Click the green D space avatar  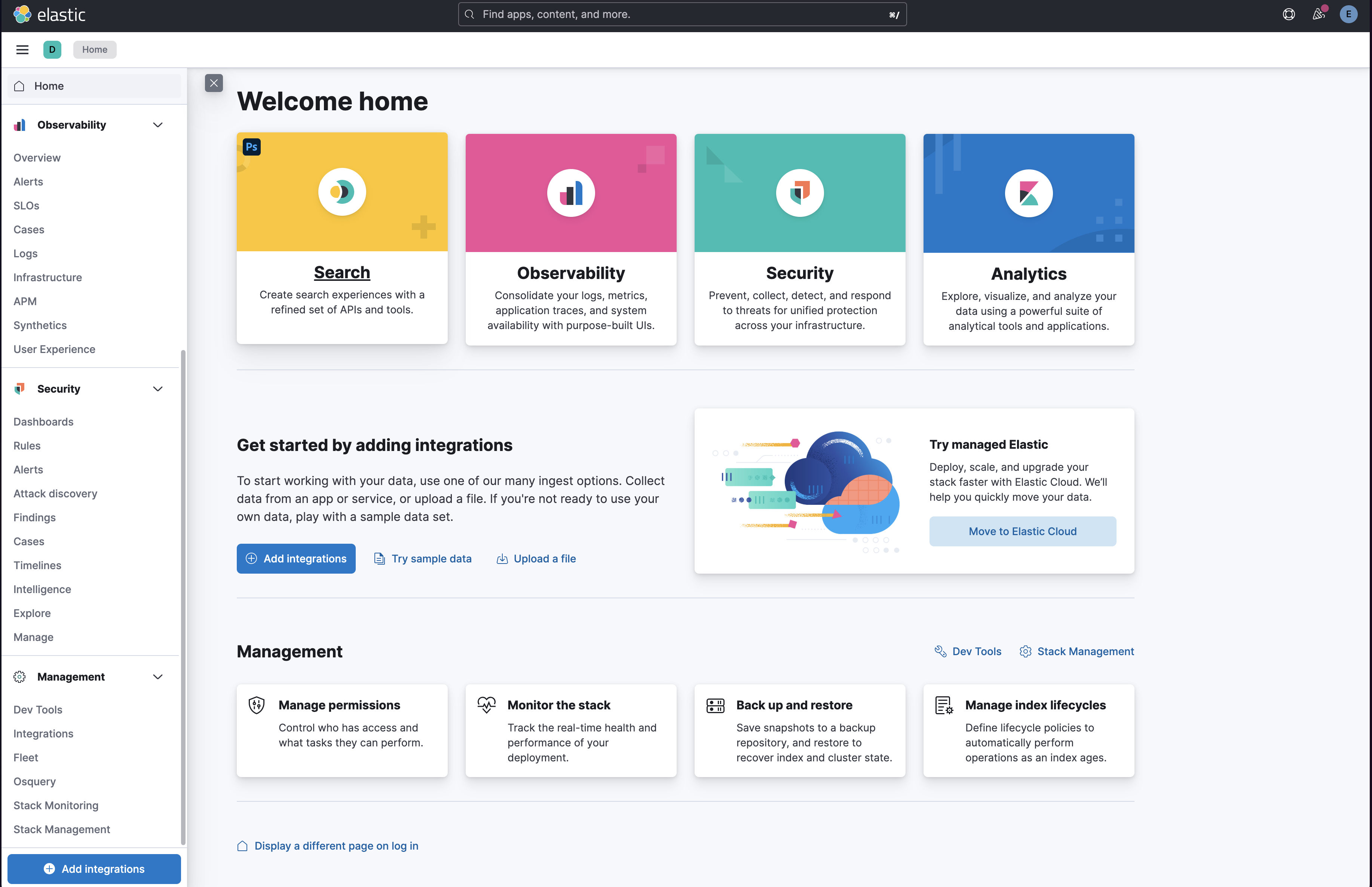(52, 49)
